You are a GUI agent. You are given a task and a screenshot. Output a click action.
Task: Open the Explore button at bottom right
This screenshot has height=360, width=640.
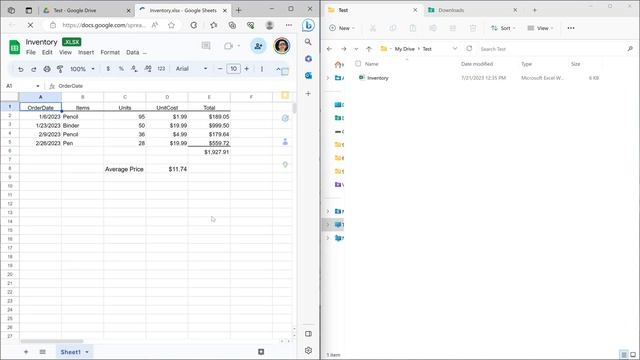[x=261, y=352]
